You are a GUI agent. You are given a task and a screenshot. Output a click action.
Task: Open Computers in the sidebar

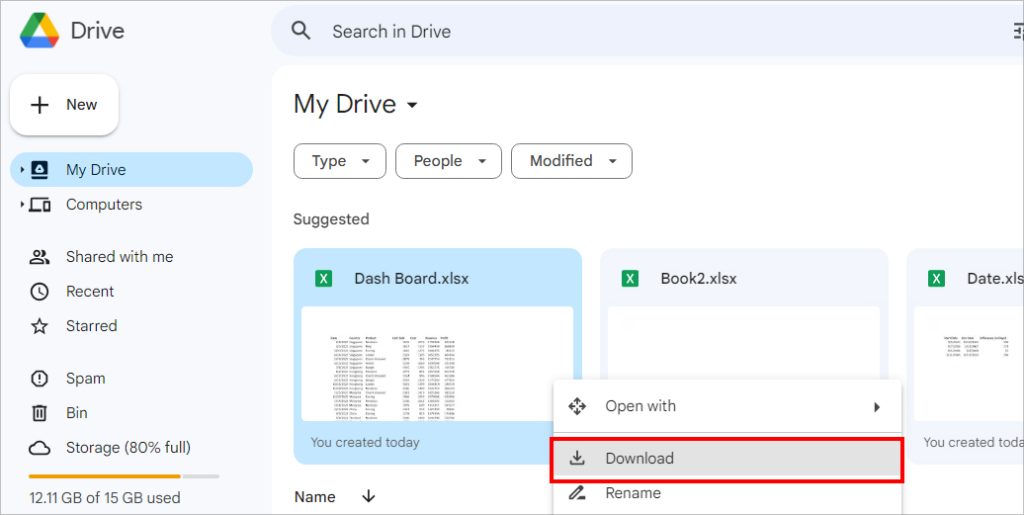[x=104, y=204]
